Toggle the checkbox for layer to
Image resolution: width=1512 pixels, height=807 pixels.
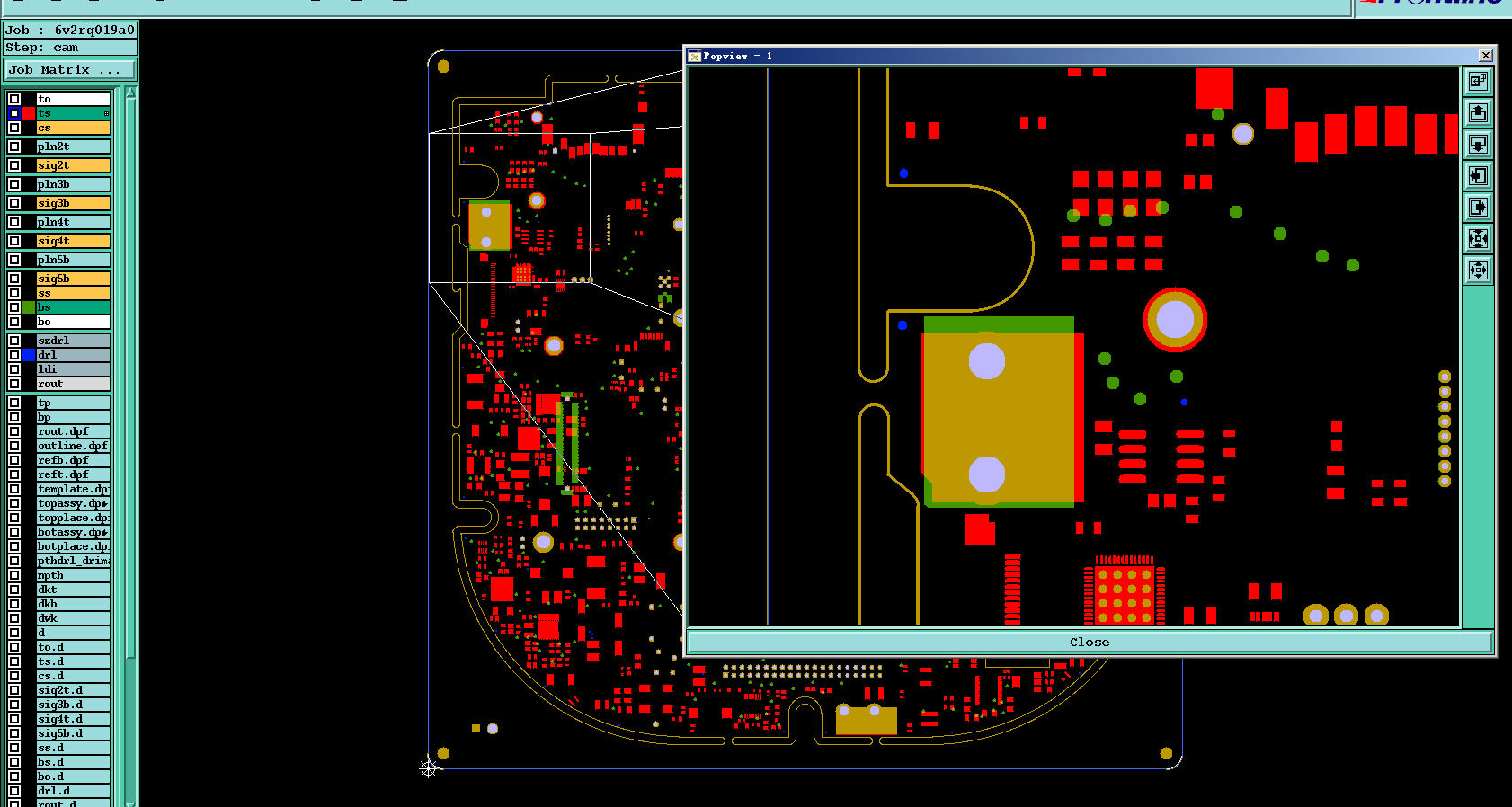tap(14, 99)
